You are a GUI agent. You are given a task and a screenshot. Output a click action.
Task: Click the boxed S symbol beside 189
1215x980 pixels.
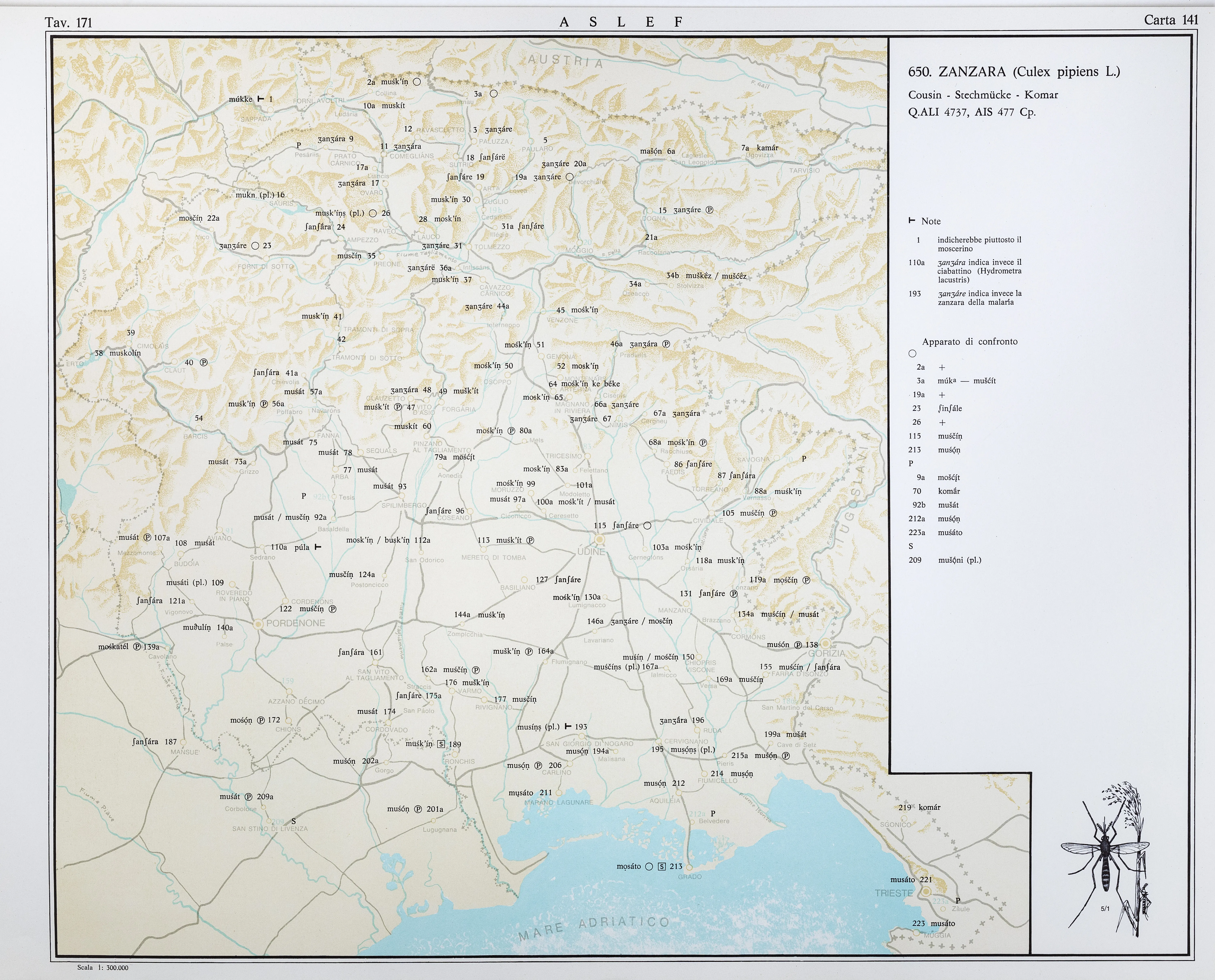click(441, 744)
